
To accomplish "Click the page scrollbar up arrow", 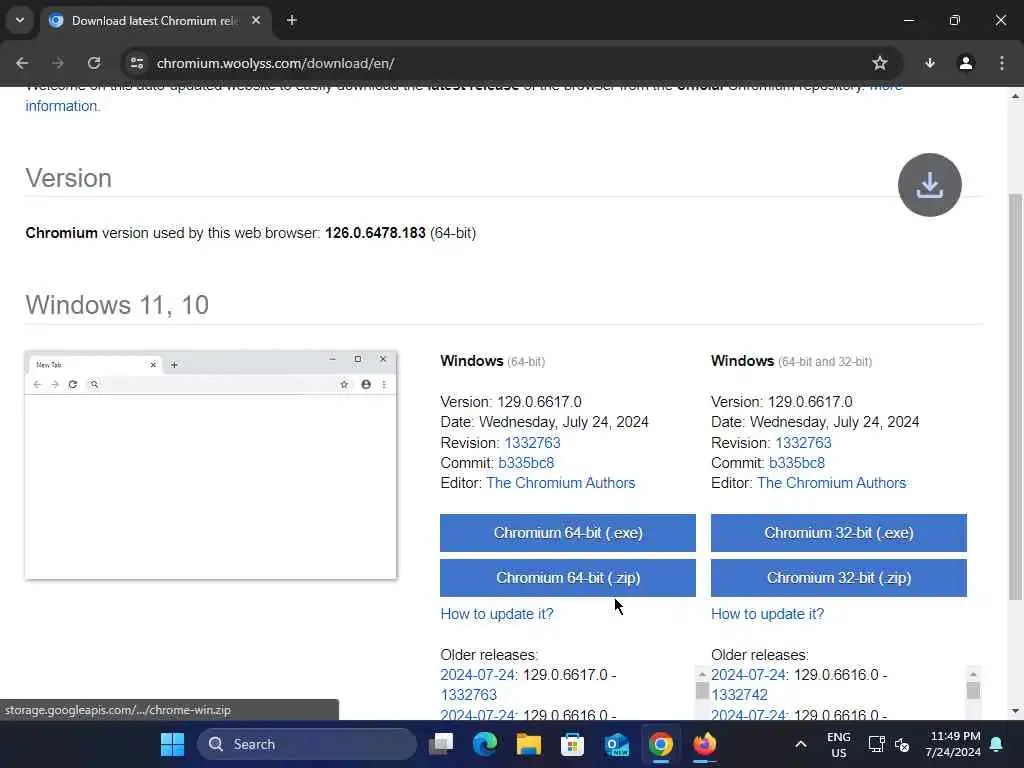I will 1015,96.
